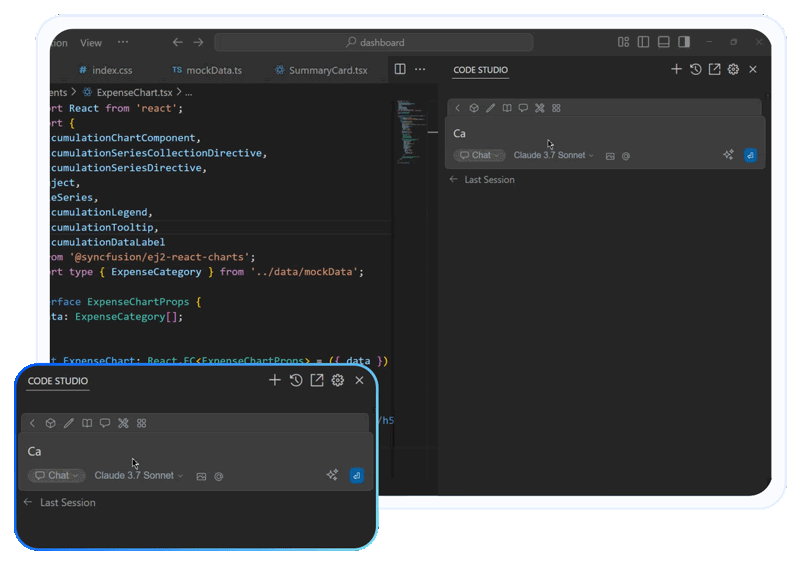Image resolution: width=800 pixels, height=564 pixels.
Task: Expand the Claude 3.7 Sonnet dropdown in the main window panel
Action: pyautogui.click(x=554, y=156)
